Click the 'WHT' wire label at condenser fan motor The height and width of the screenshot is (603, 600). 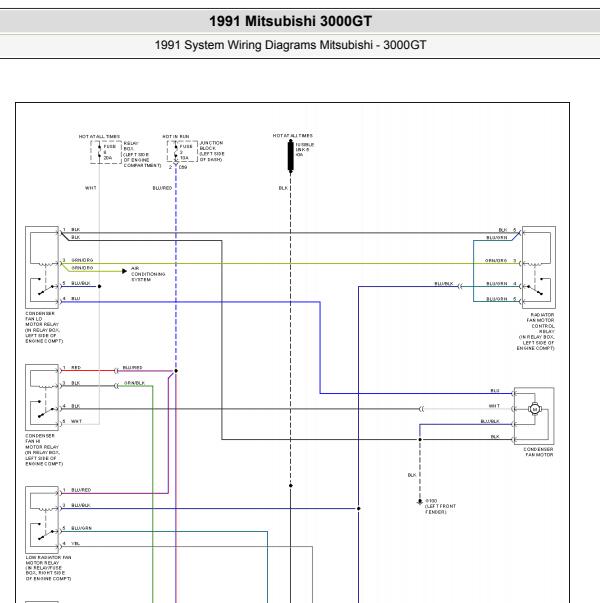(x=494, y=406)
